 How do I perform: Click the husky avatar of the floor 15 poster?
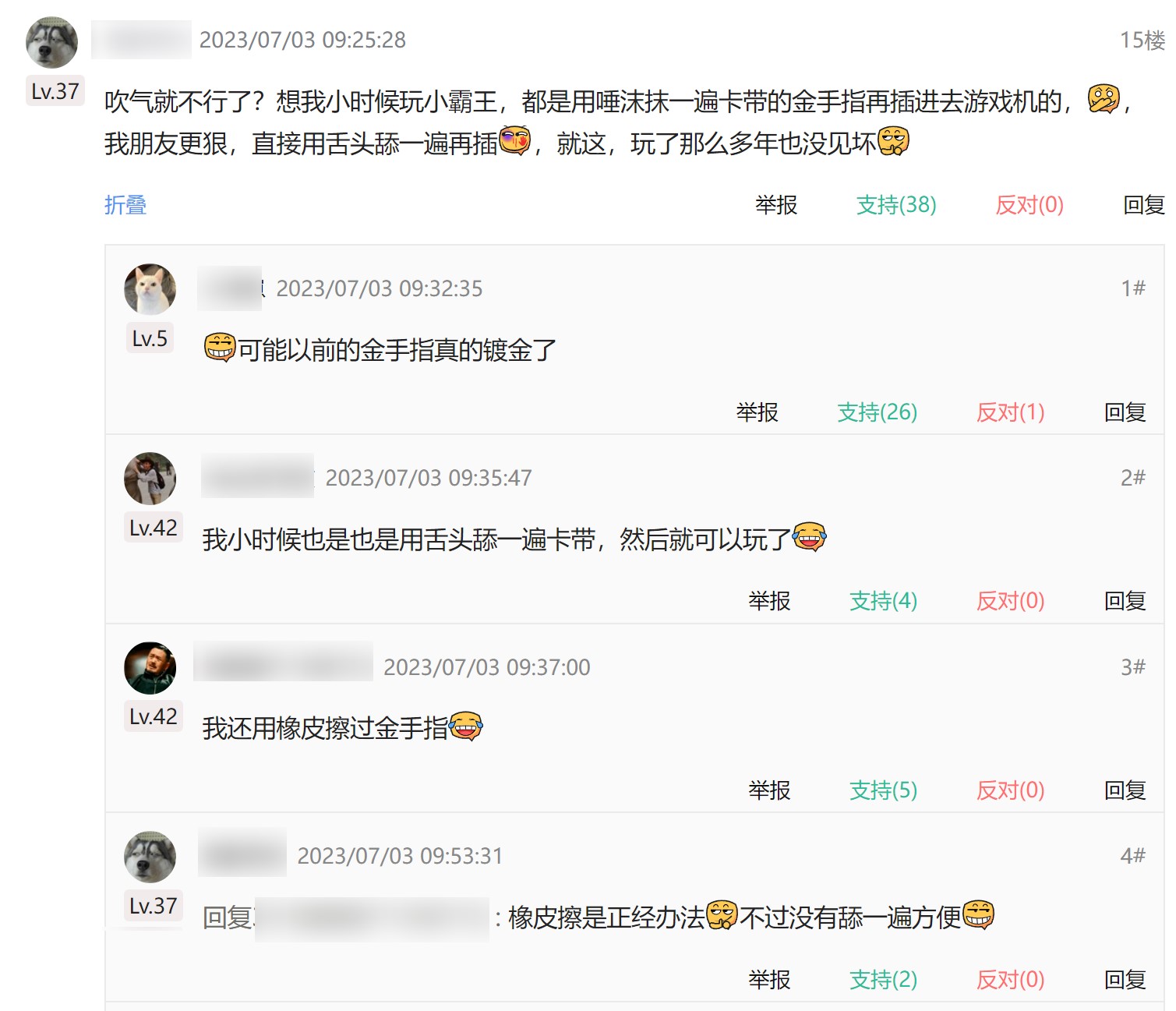[51, 42]
